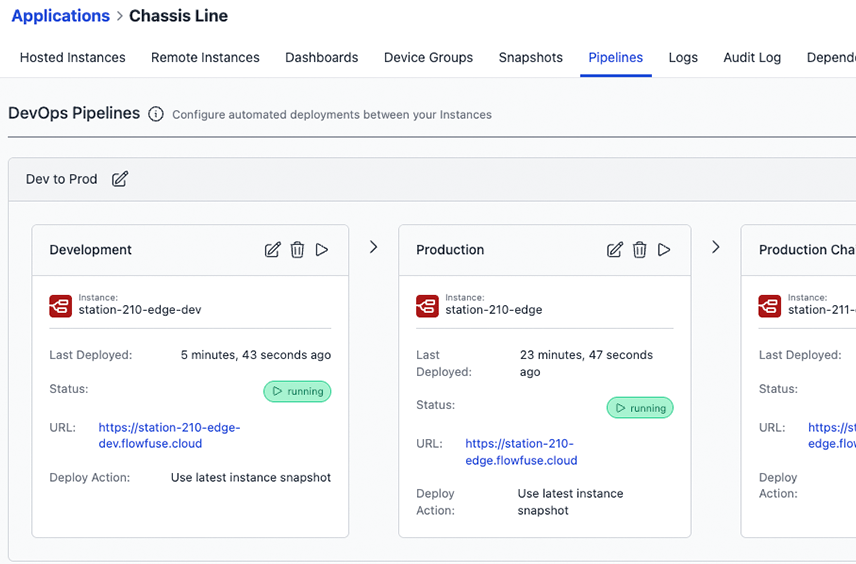Viewport: 856px width, 564px height.
Task: Click "5 minutes, 43 seconds ago" text
Action: click(256, 355)
